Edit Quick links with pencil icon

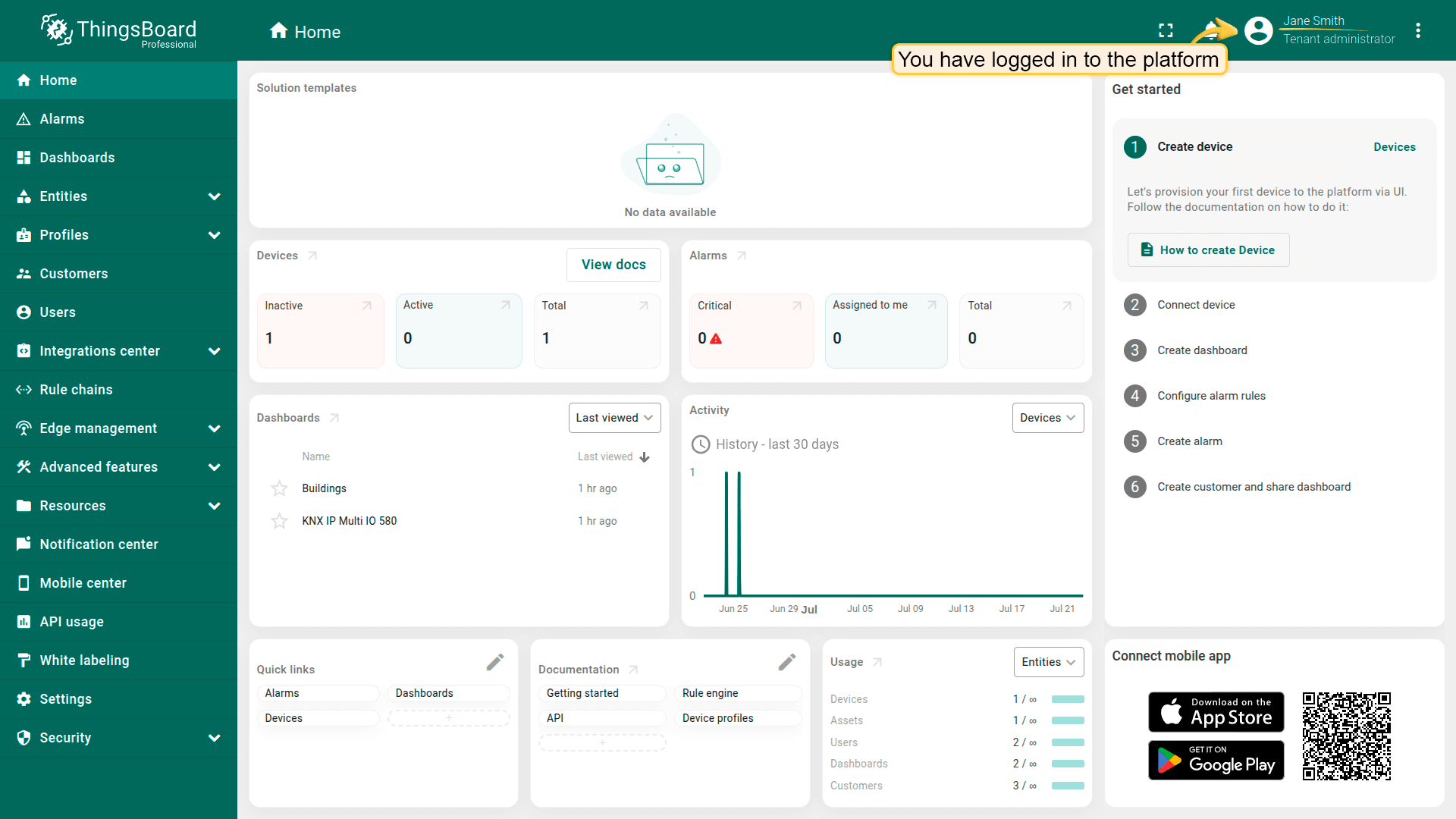[x=495, y=662]
